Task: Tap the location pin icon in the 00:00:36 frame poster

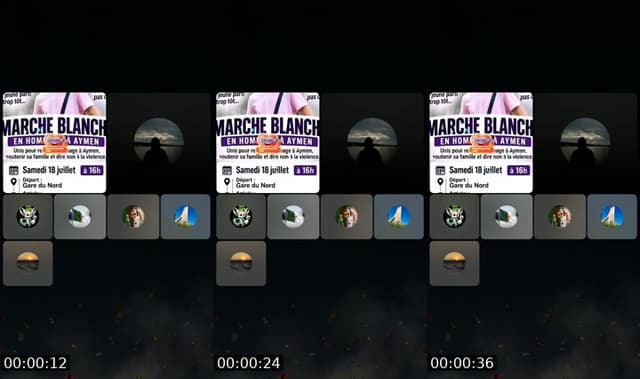Action: [440, 182]
